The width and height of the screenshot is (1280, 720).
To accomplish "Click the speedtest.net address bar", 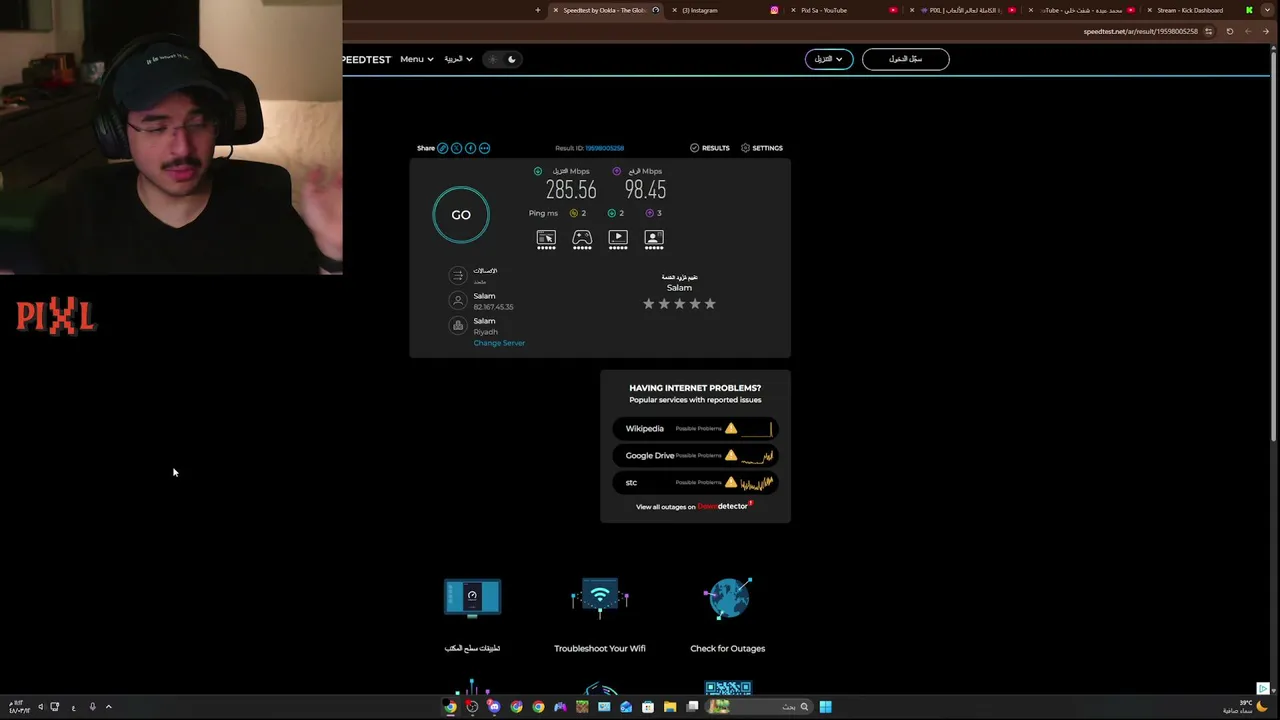I will [1140, 31].
